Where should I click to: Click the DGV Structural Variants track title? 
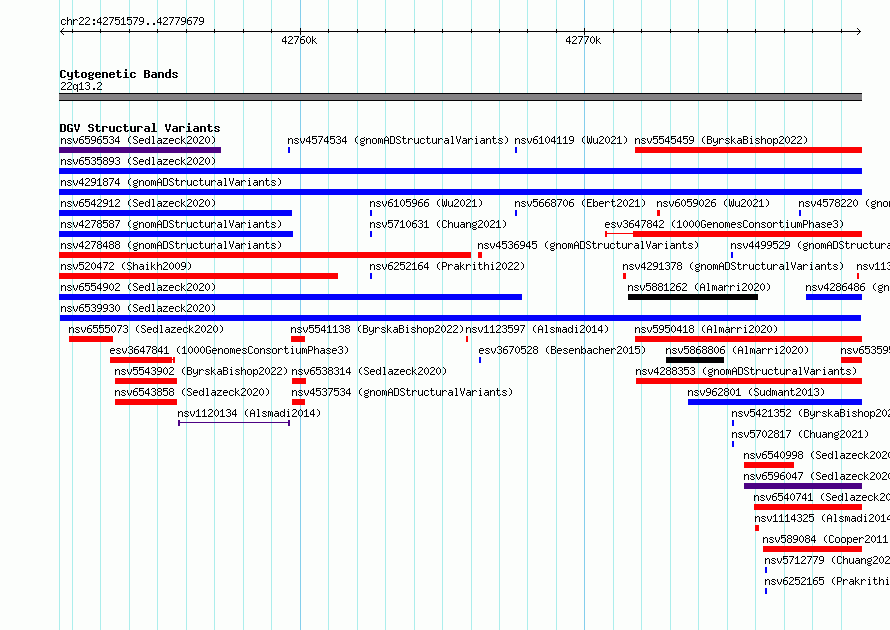coord(140,128)
